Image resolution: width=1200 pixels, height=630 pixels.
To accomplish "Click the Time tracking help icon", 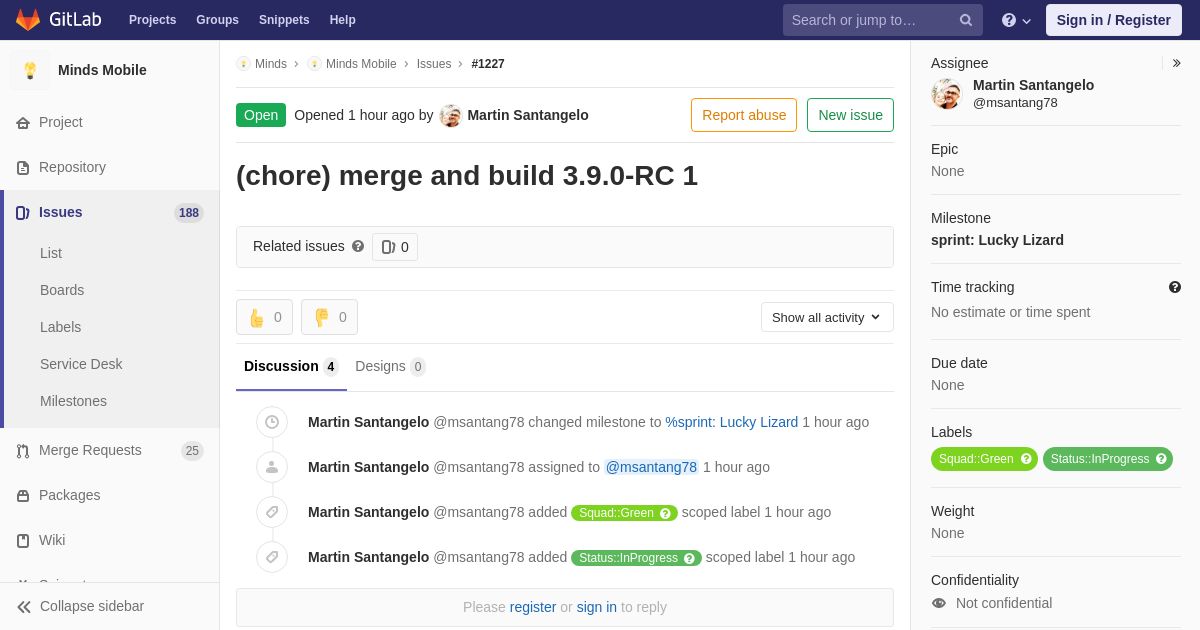I will coord(1175,287).
